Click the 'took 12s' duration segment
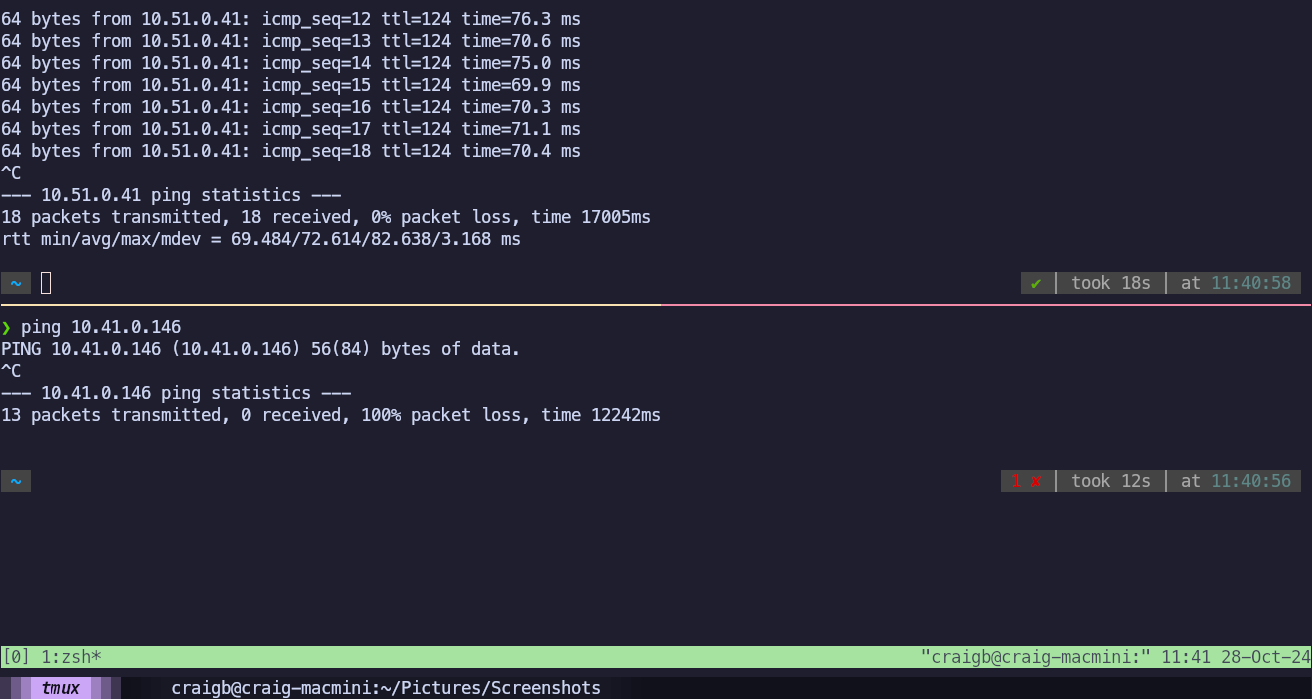The width and height of the screenshot is (1312, 699). click(x=1111, y=481)
